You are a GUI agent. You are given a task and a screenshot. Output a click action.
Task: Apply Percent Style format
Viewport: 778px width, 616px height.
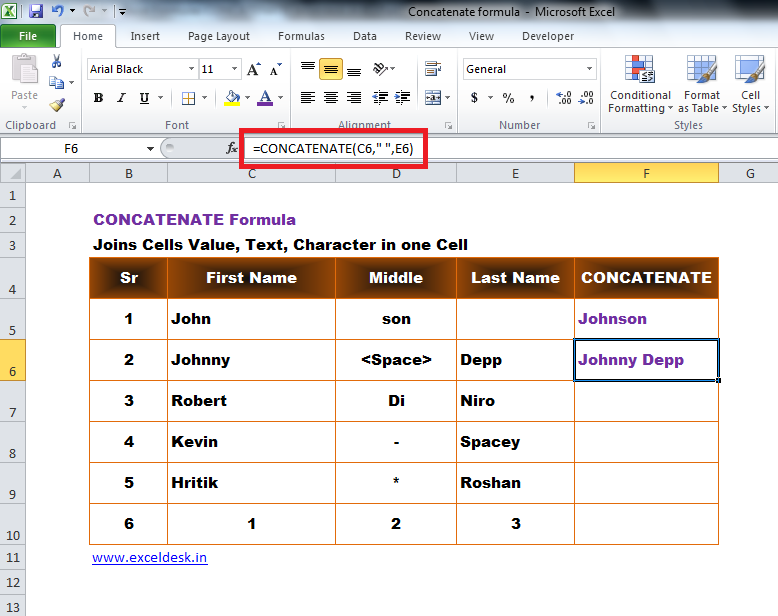(x=508, y=98)
